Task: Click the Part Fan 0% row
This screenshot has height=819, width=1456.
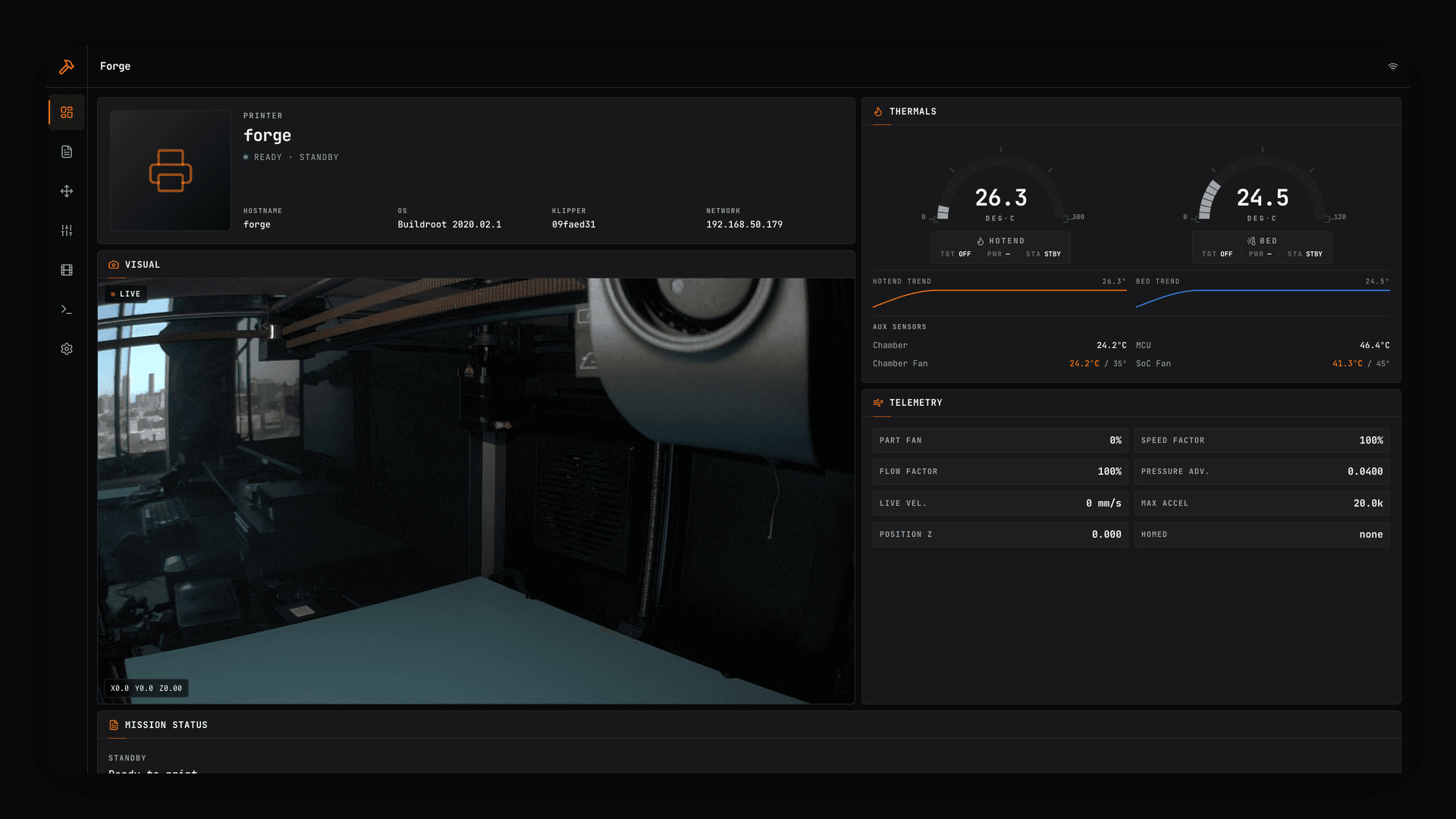Action: pyautogui.click(x=1000, y=441)
